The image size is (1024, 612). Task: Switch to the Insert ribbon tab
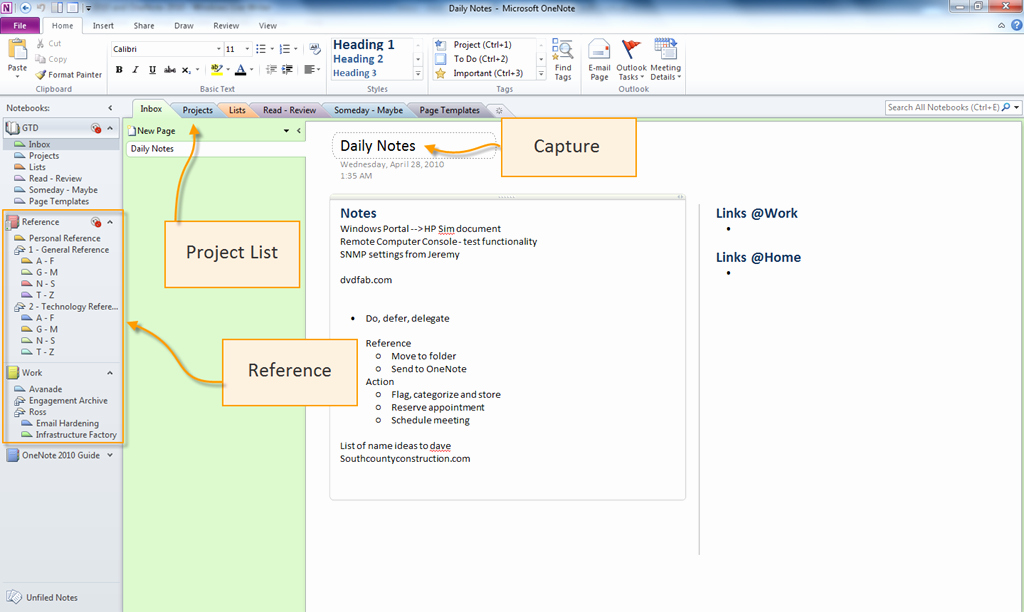[103, 25]
